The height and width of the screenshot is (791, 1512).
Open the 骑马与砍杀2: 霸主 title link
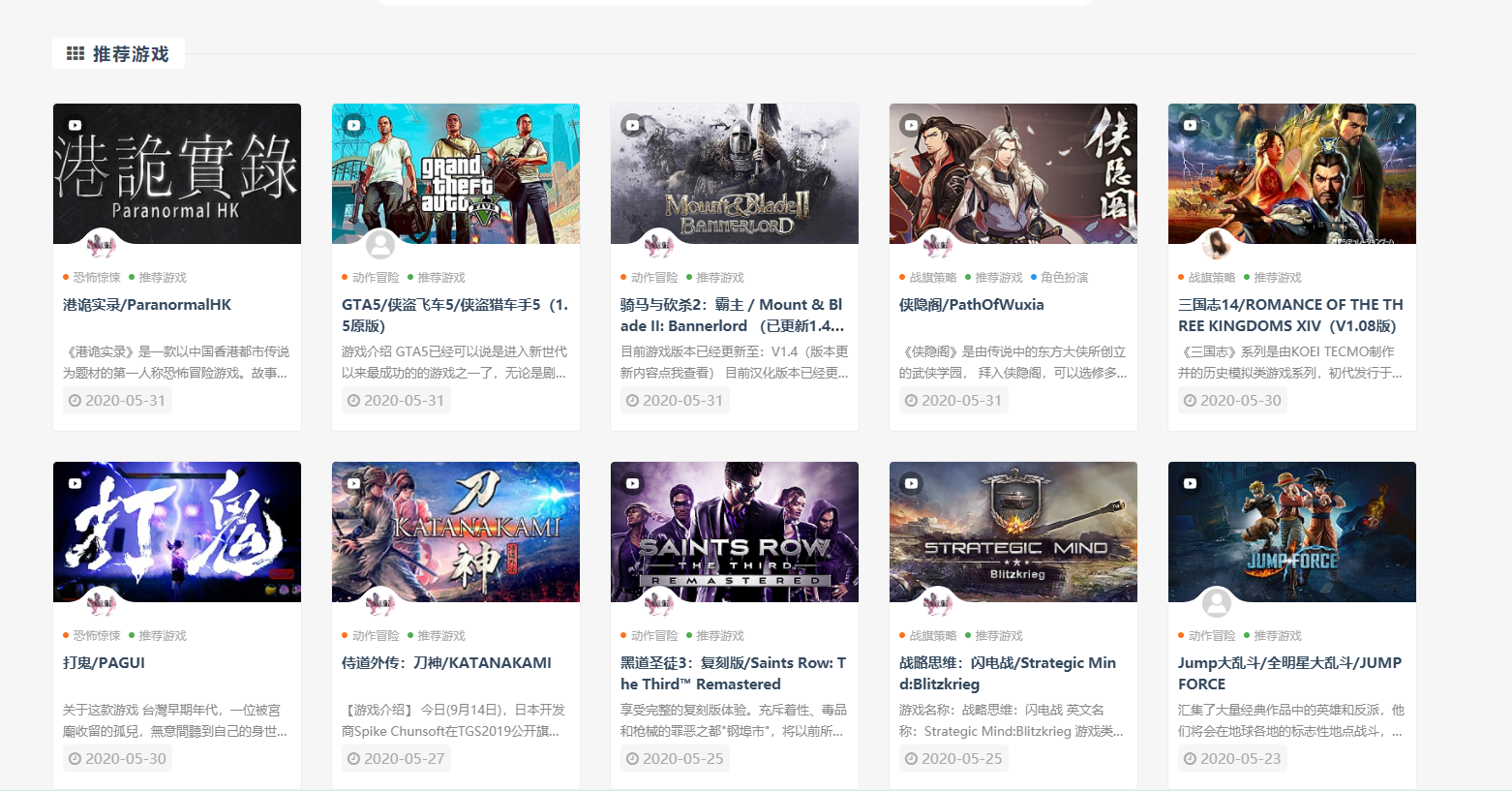pos(733,316)
